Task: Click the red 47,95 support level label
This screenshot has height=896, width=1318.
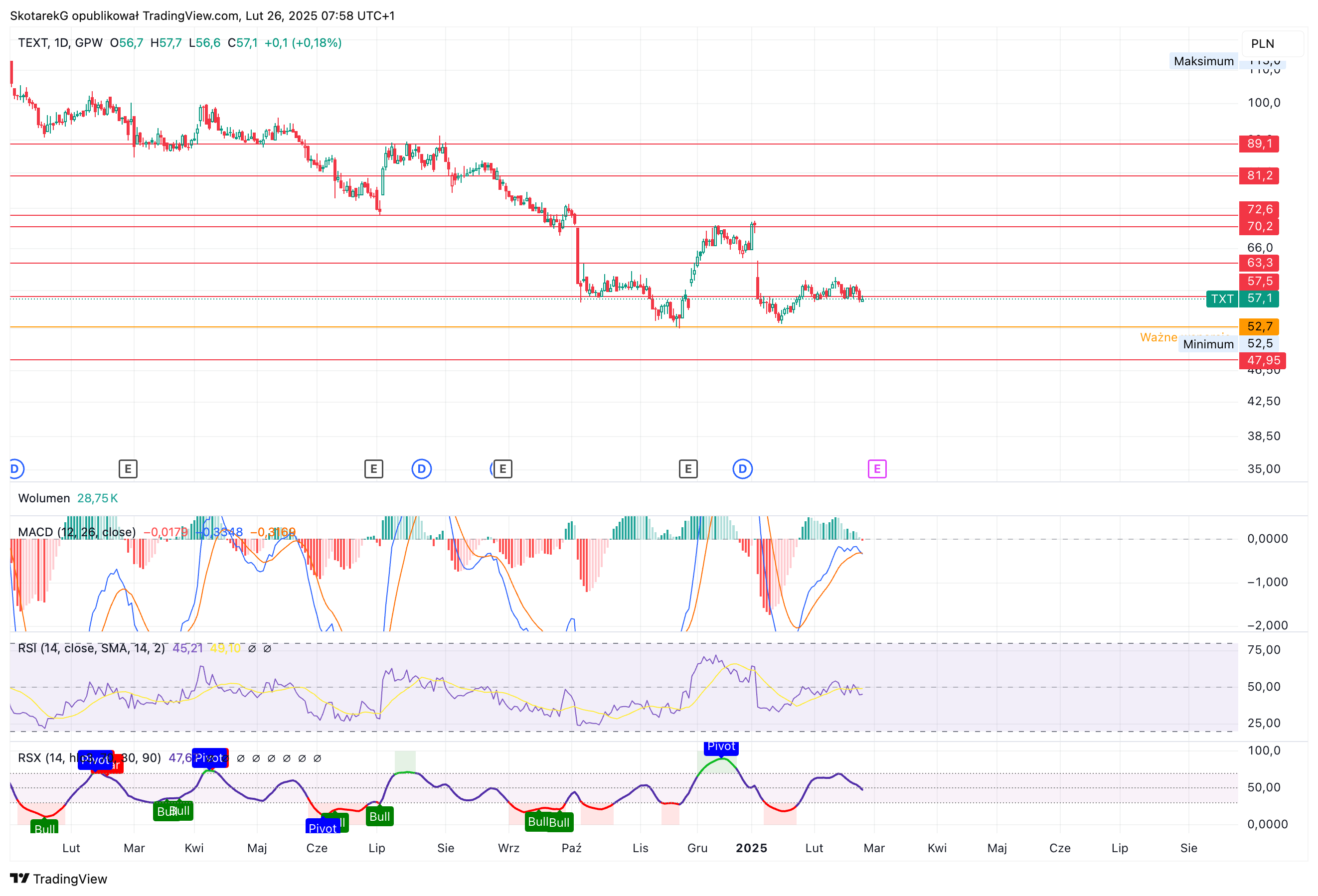Action: click(1263, 360)
